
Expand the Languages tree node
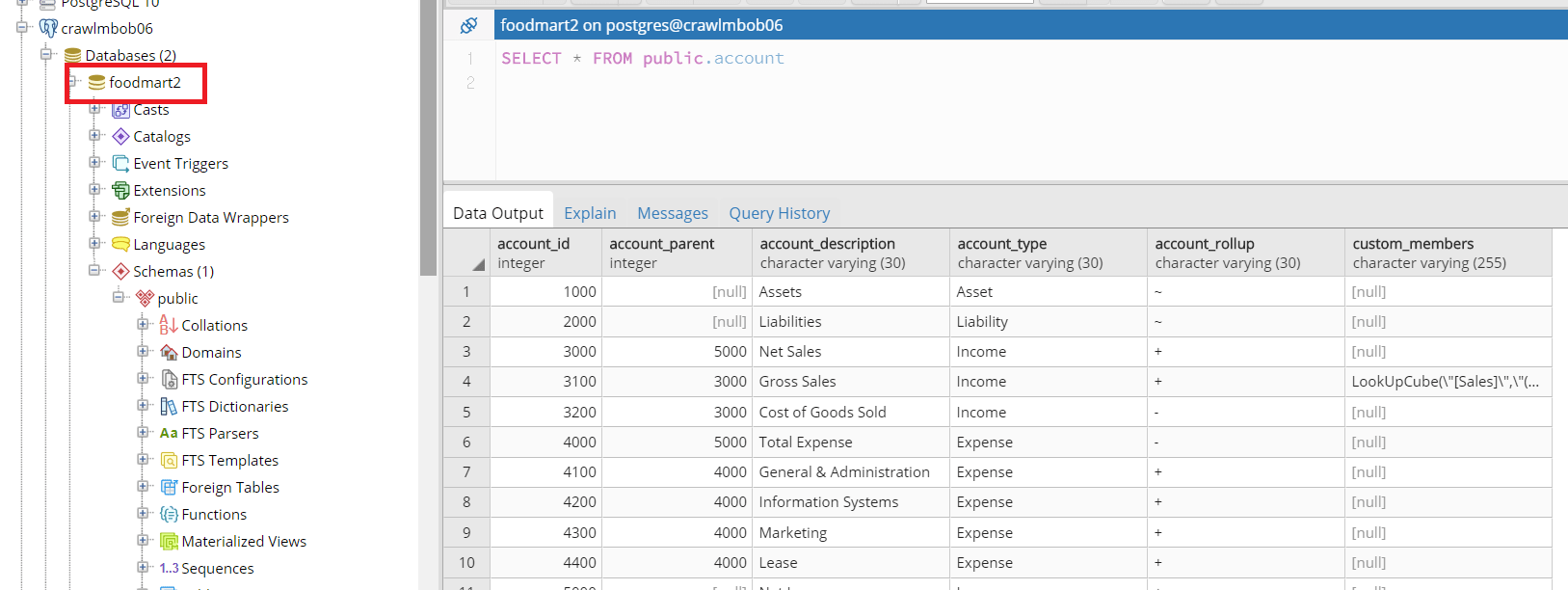coord(94,243)
